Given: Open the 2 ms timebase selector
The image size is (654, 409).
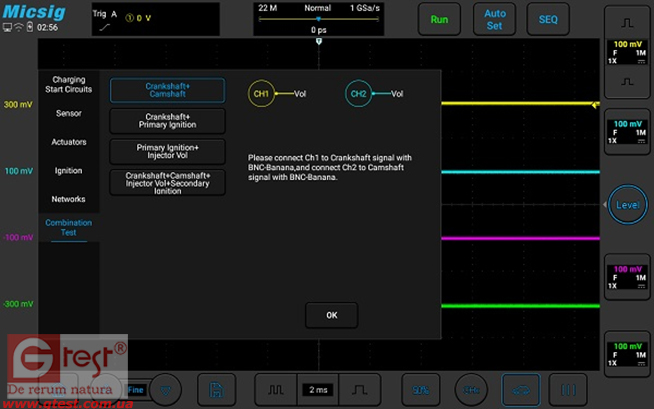Looking at the screenshot, I should [x=318, y=388].
